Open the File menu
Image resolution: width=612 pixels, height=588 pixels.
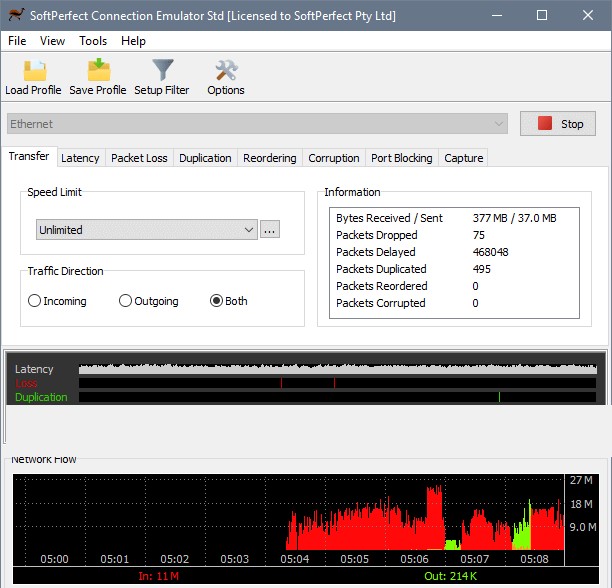(x=17, y=41)
